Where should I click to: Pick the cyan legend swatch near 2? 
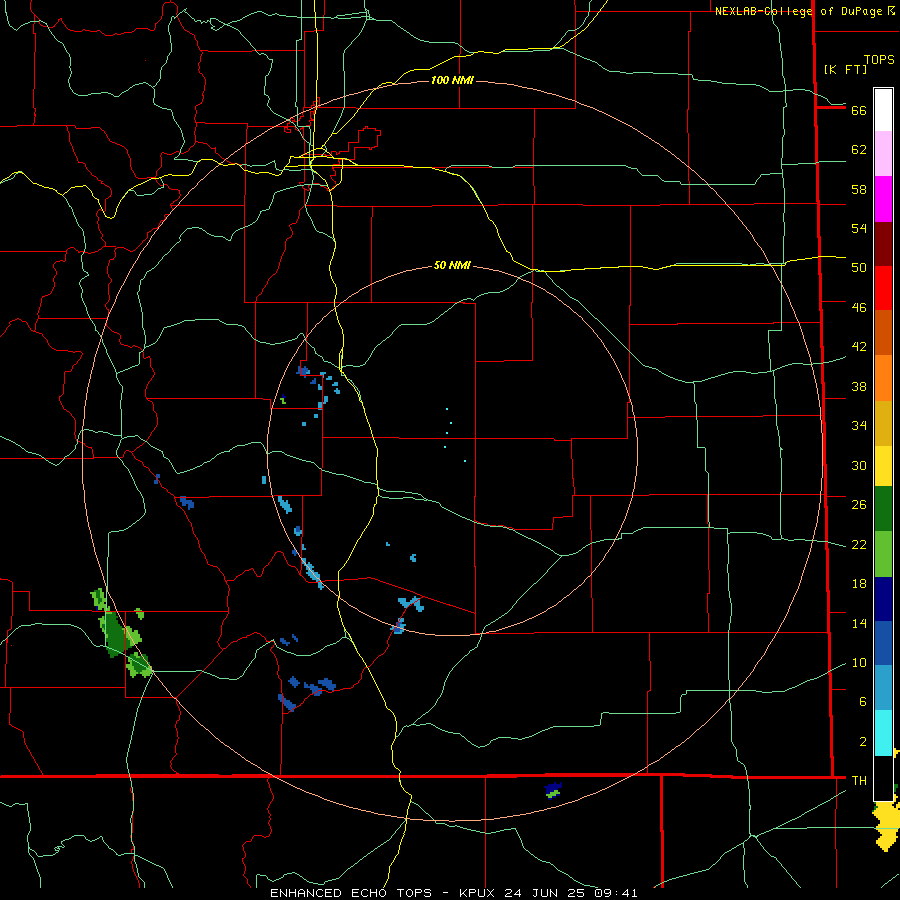(x=883, y=733)
